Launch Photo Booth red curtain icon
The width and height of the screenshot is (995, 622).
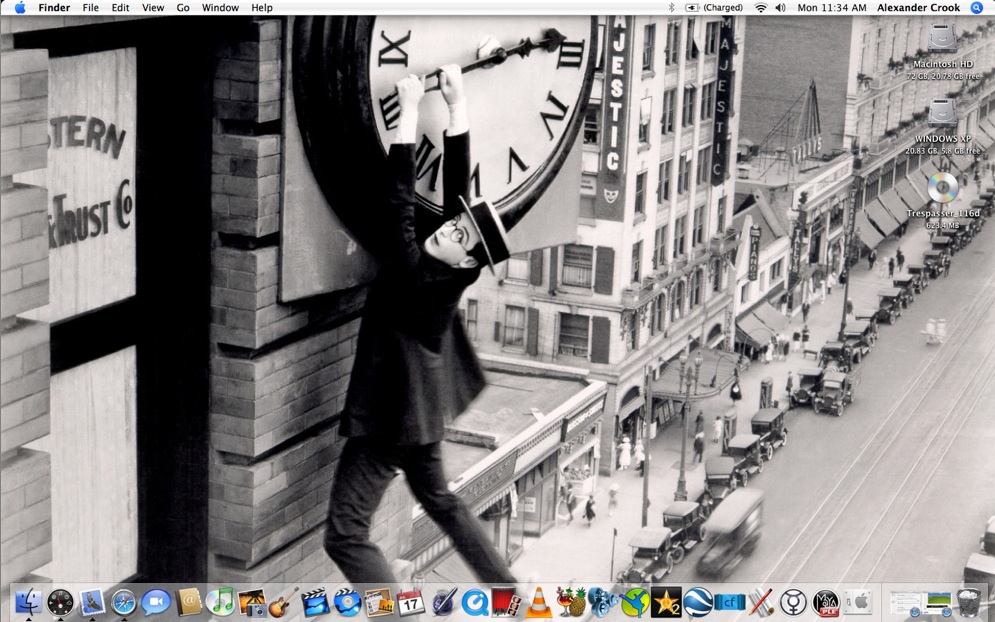[506, 602]
